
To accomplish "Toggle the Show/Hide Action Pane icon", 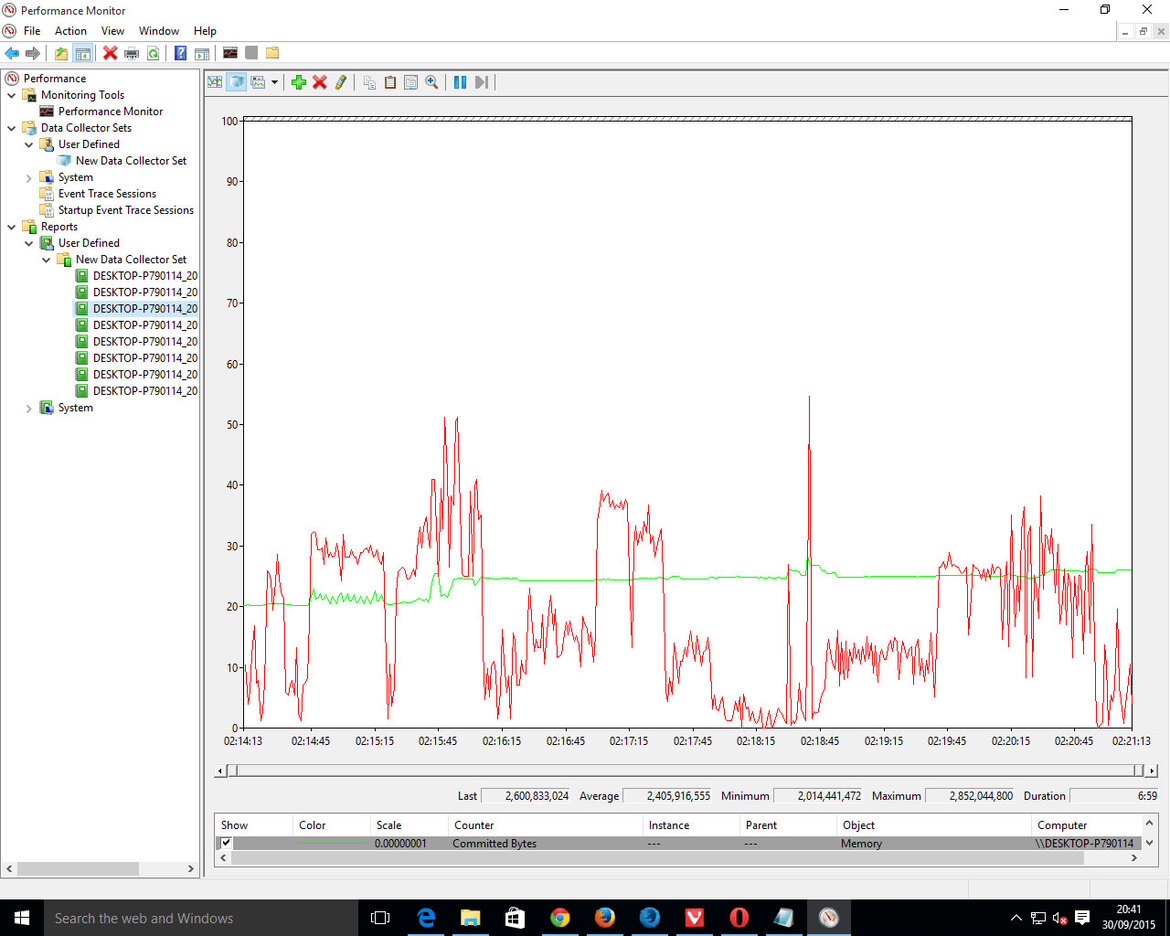I will (201, 53).
